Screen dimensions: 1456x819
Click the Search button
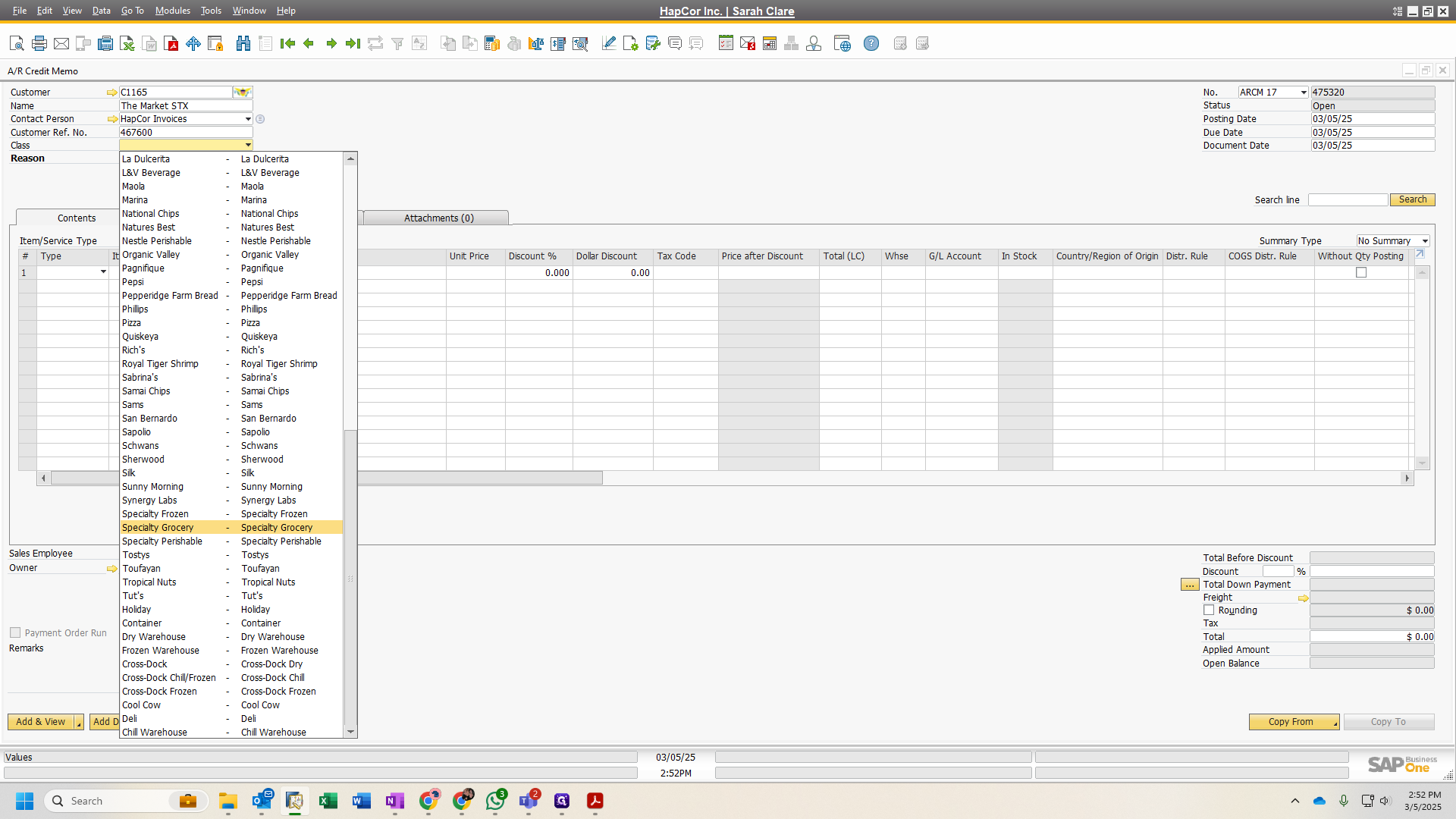1412,199
